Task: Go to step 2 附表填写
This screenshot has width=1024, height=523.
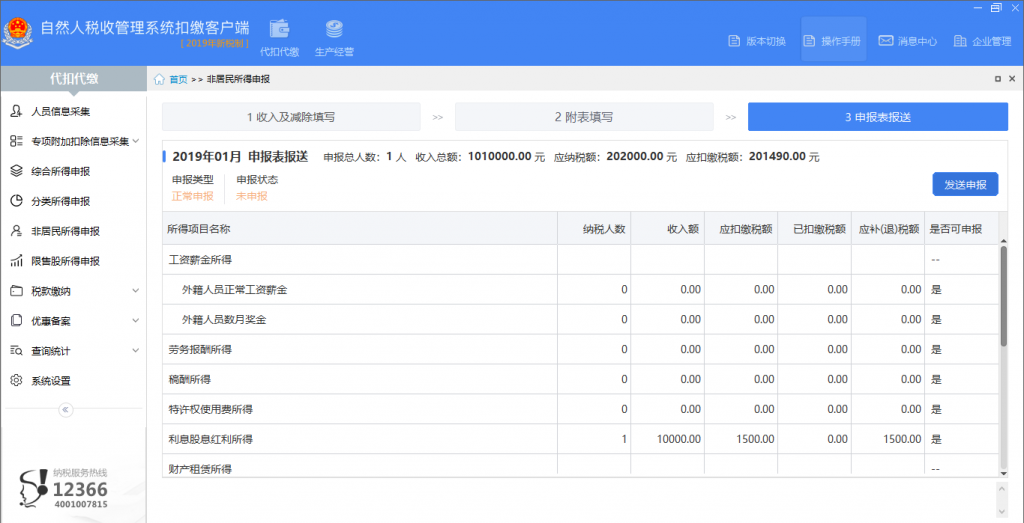Action: click(x=584, y=117)
